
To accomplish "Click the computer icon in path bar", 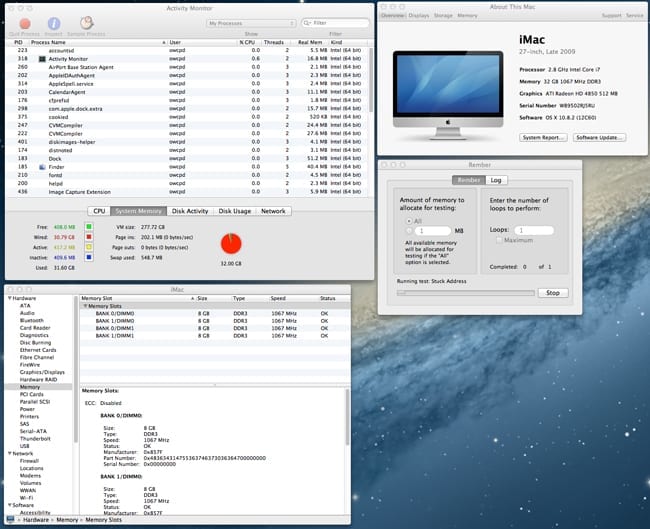I will pos(10,521).
